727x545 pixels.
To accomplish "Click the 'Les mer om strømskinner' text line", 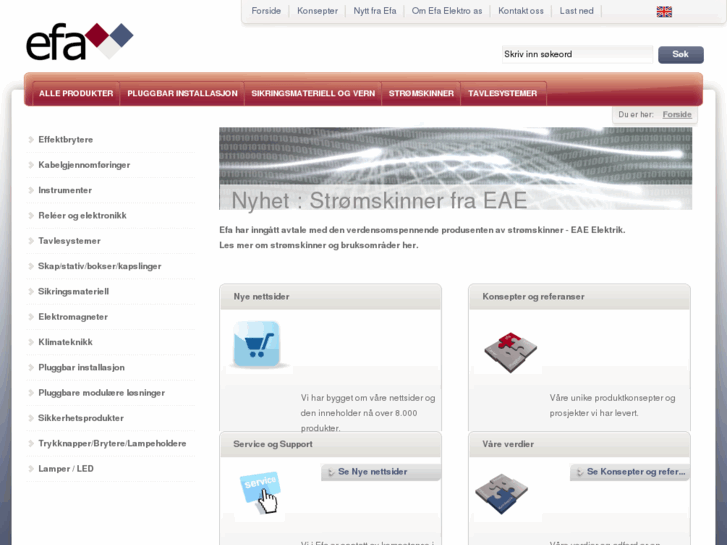I will pos(319,245).
